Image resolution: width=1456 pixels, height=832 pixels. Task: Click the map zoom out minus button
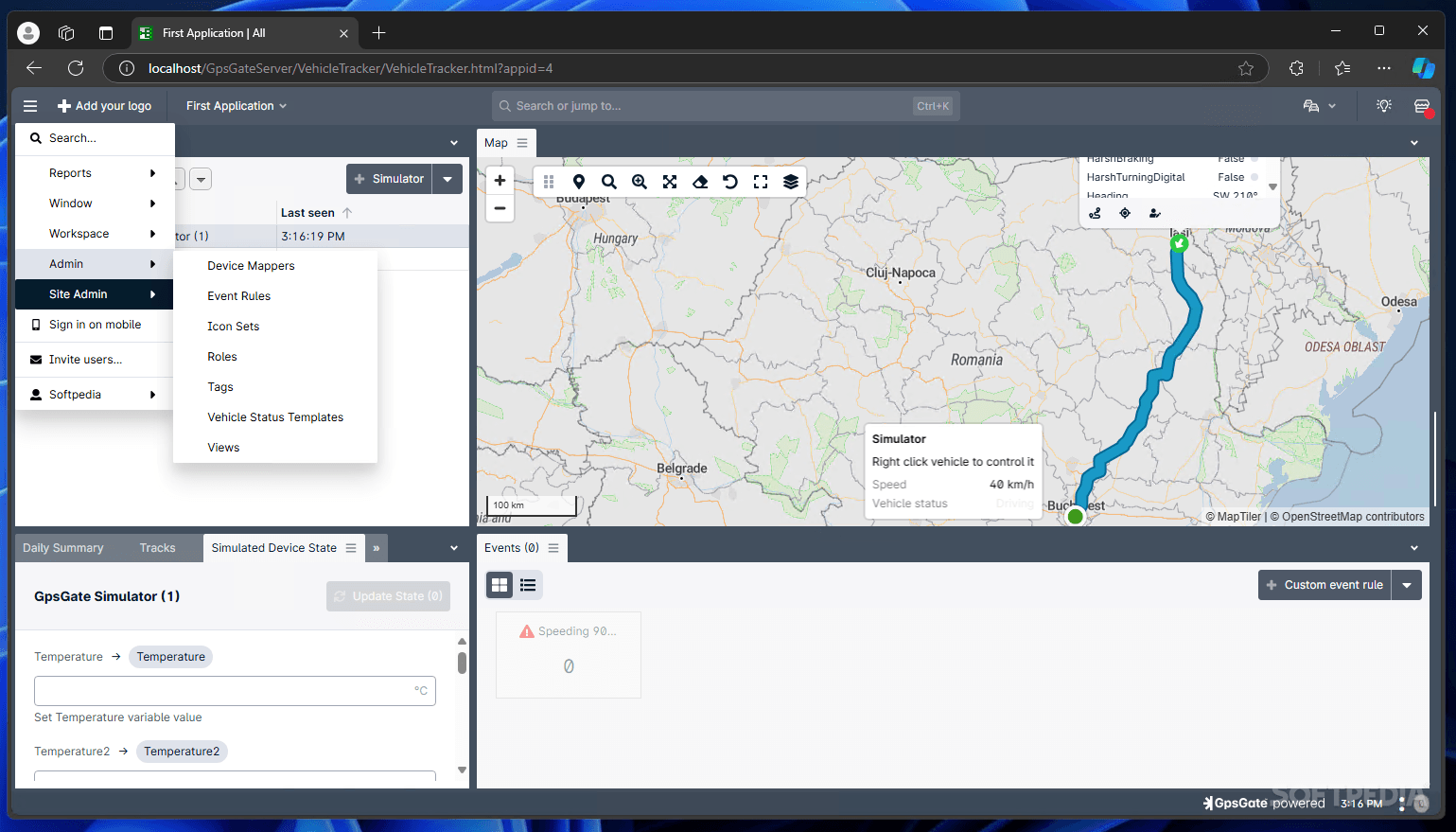500,208
